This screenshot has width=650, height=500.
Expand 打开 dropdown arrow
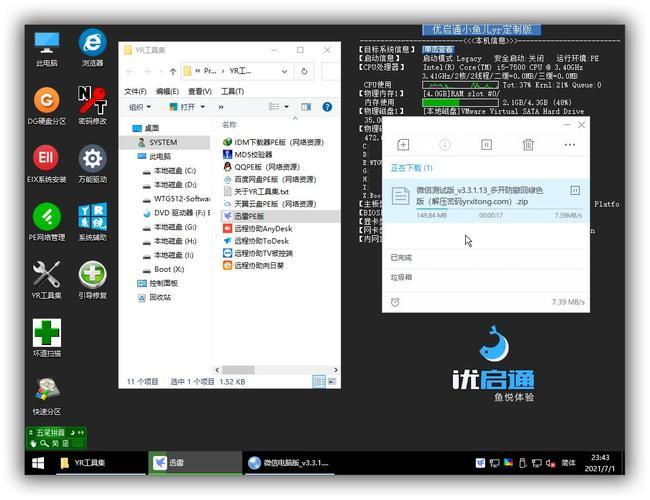pos(203,107)
